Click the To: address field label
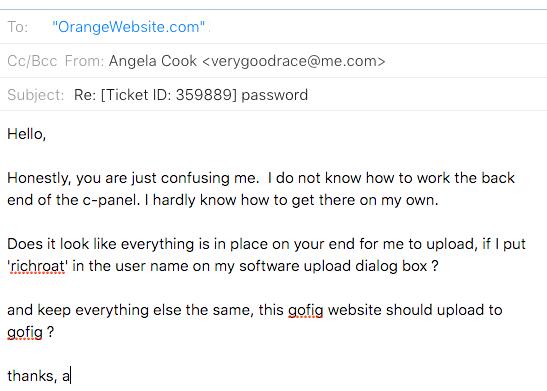 [x=17, y=27]
